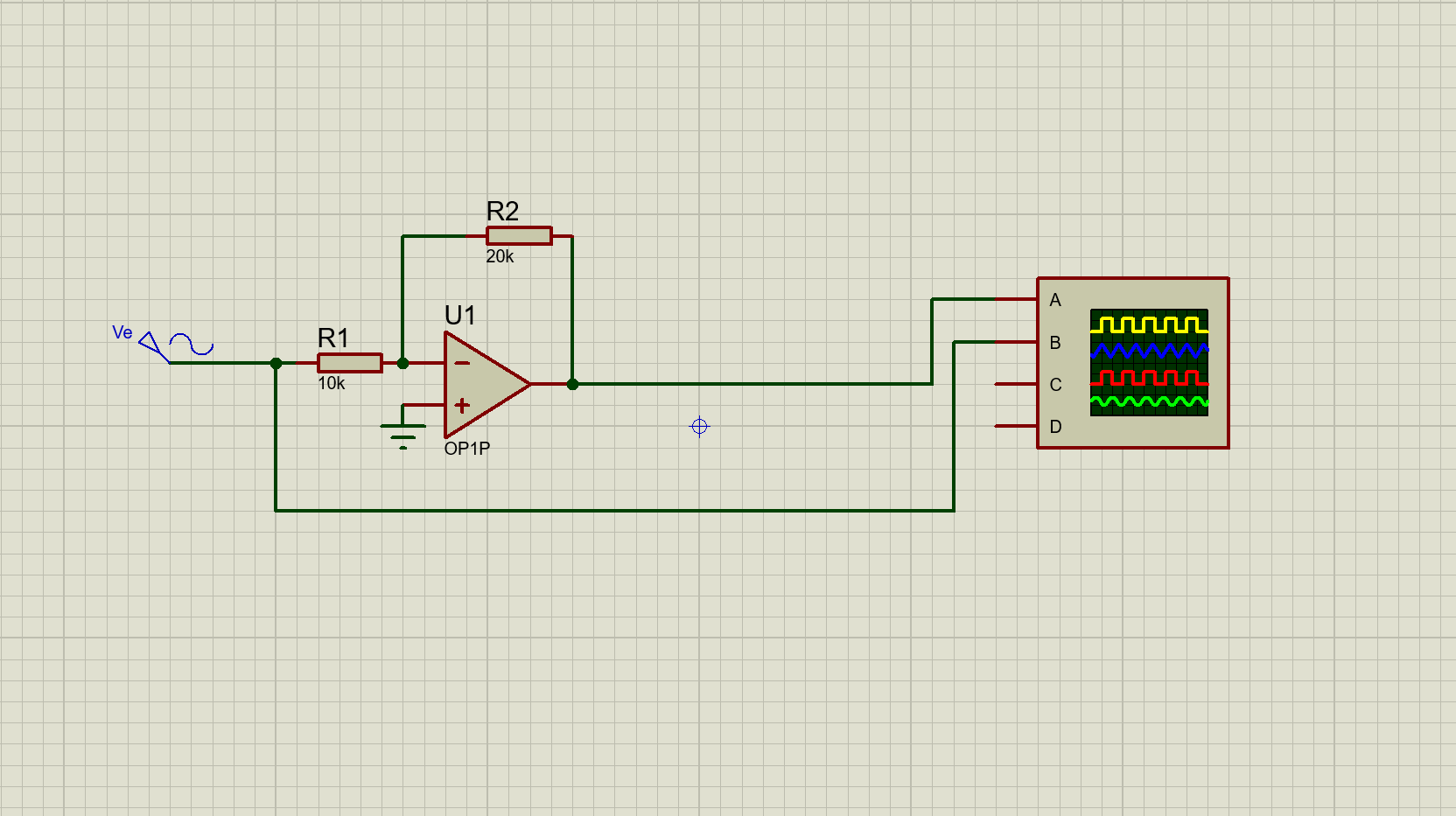Click Channel A input pin of the oscilloscope

point(1015,298)
